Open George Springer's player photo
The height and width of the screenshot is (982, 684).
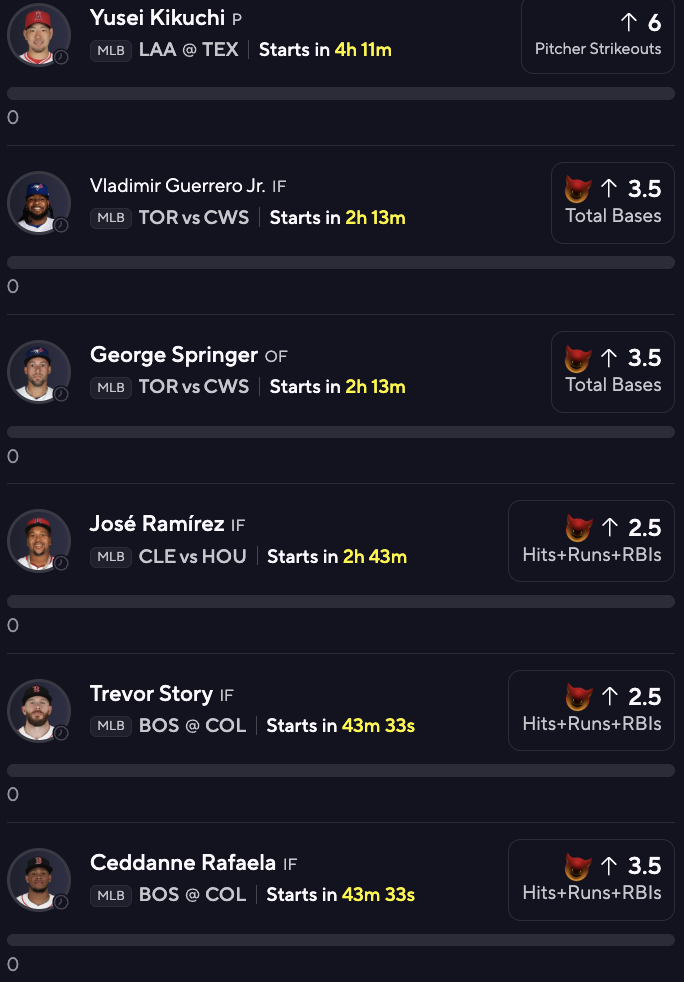(39, 372)
